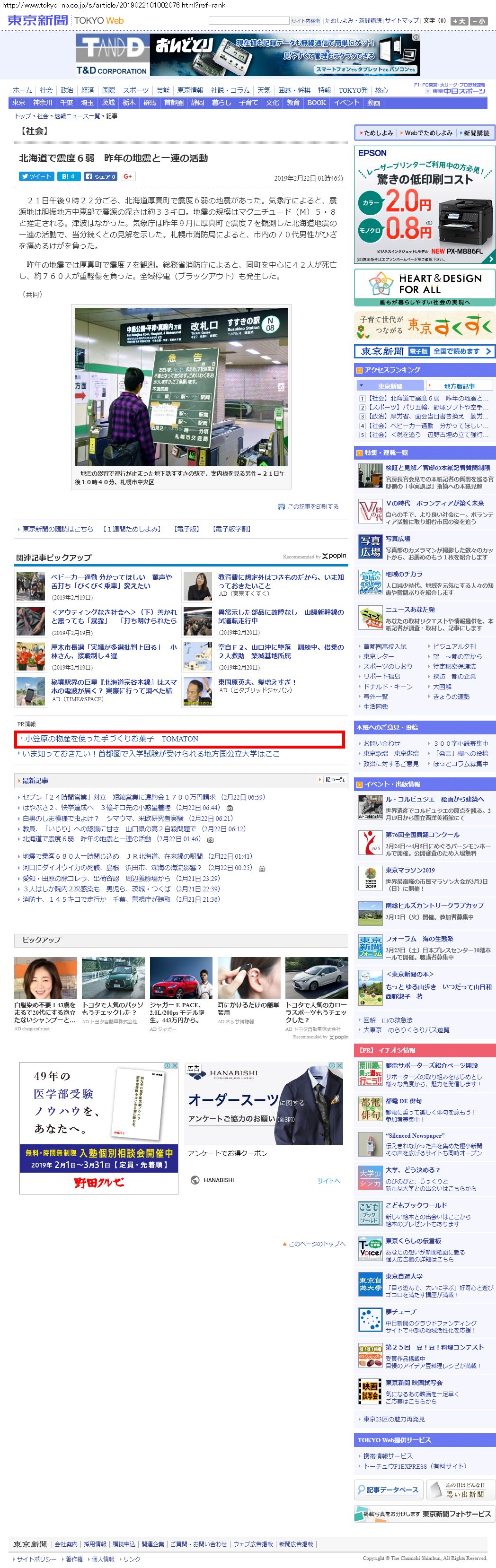This screenshot has height=1568, width=496.
Task: Click the 夢チューブ crowdfunding icon
Action: click(x=370, y=1320)
